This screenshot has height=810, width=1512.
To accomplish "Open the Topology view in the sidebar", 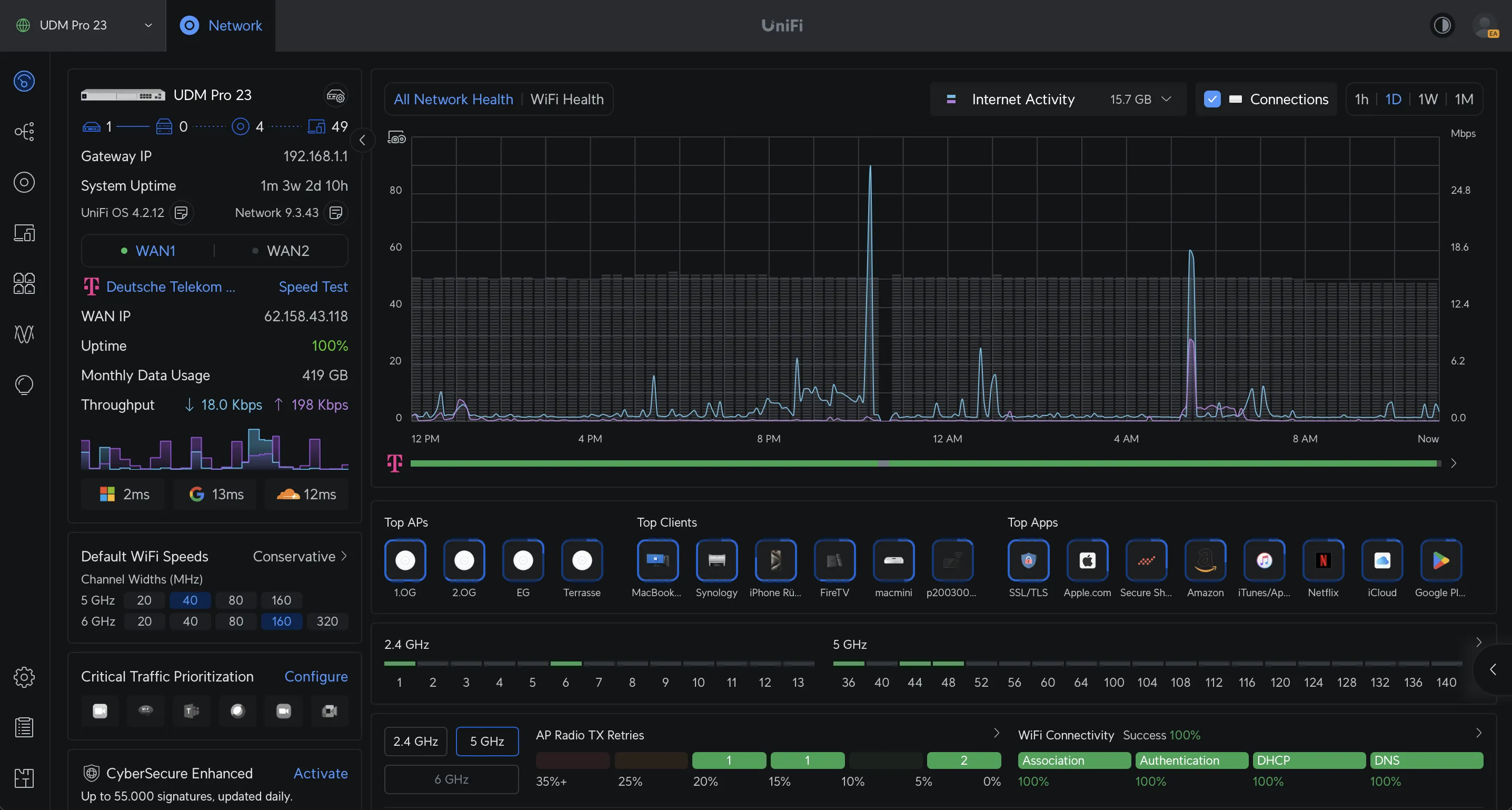I will point(24,132).
